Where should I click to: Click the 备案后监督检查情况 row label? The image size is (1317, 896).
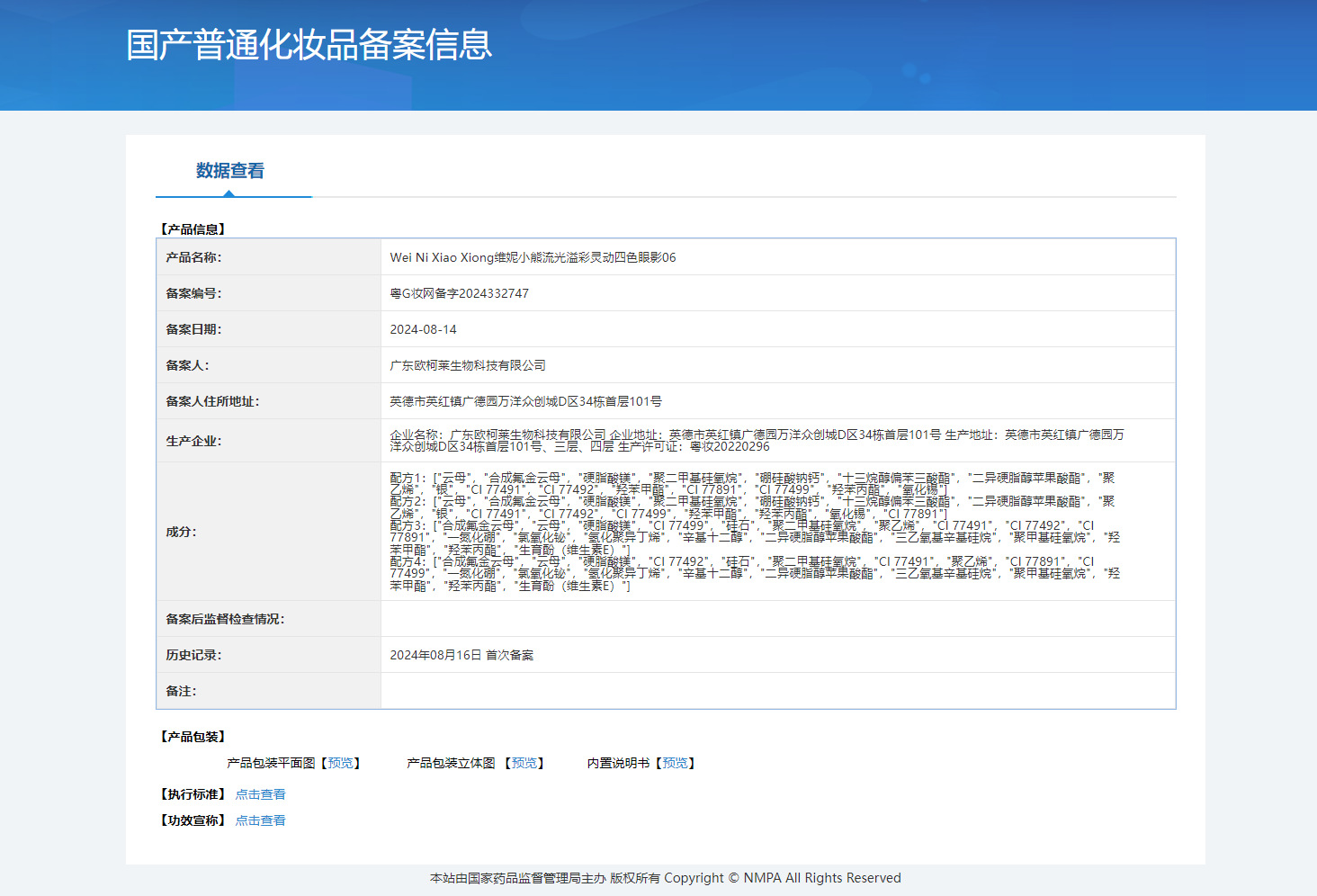[225, 619]
